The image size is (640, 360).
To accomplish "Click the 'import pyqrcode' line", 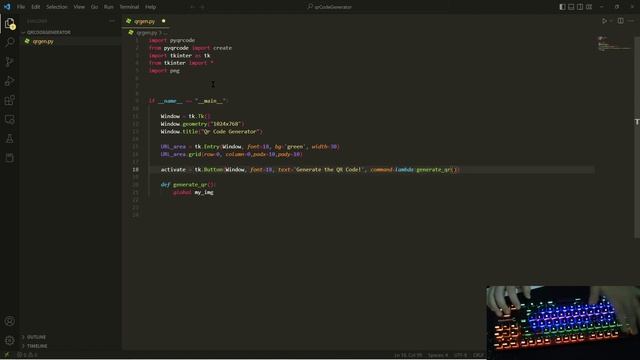I will (x=172, y=40).
